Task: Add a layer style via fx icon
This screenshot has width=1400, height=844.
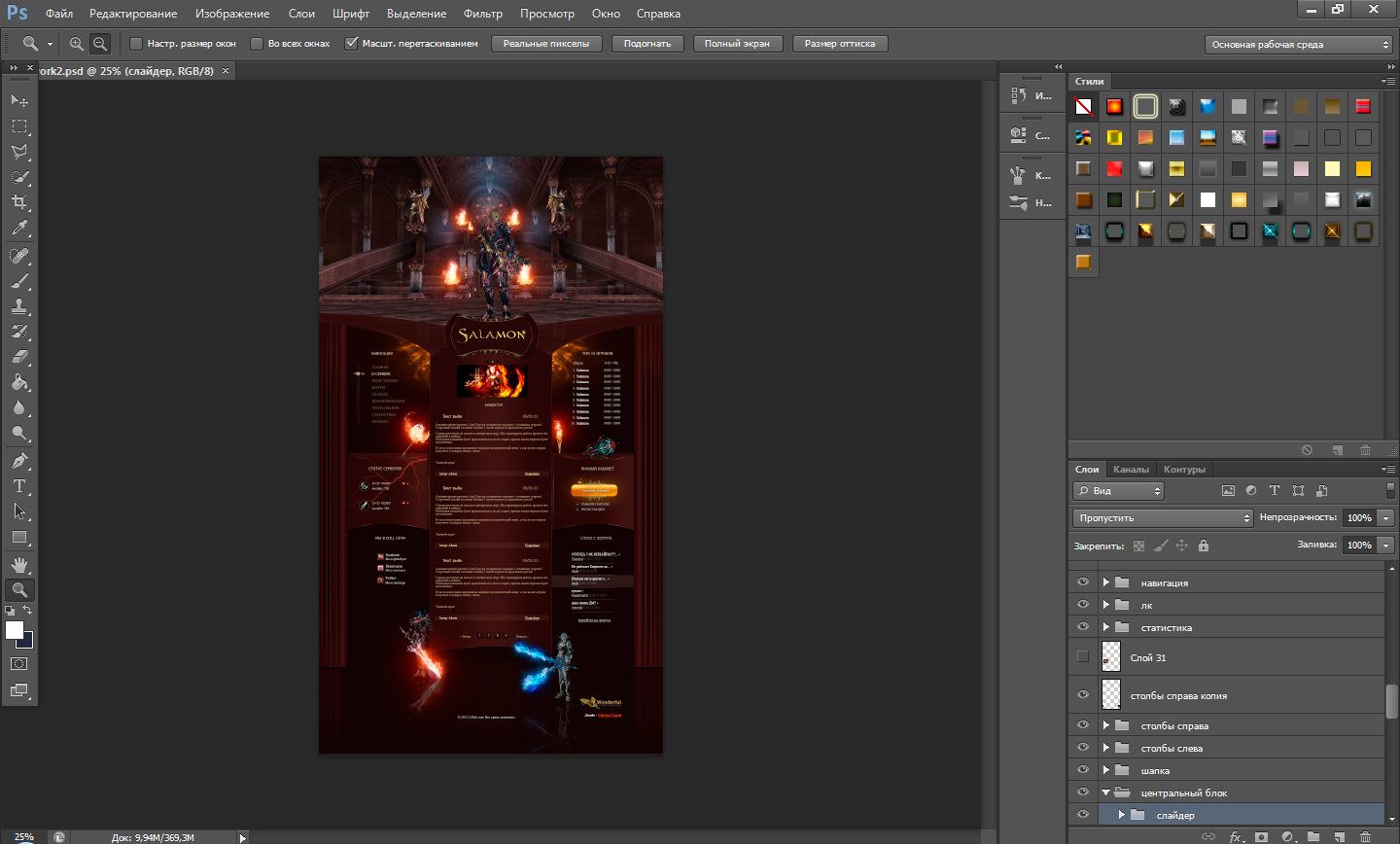Action: click(x=1236, y=836)
